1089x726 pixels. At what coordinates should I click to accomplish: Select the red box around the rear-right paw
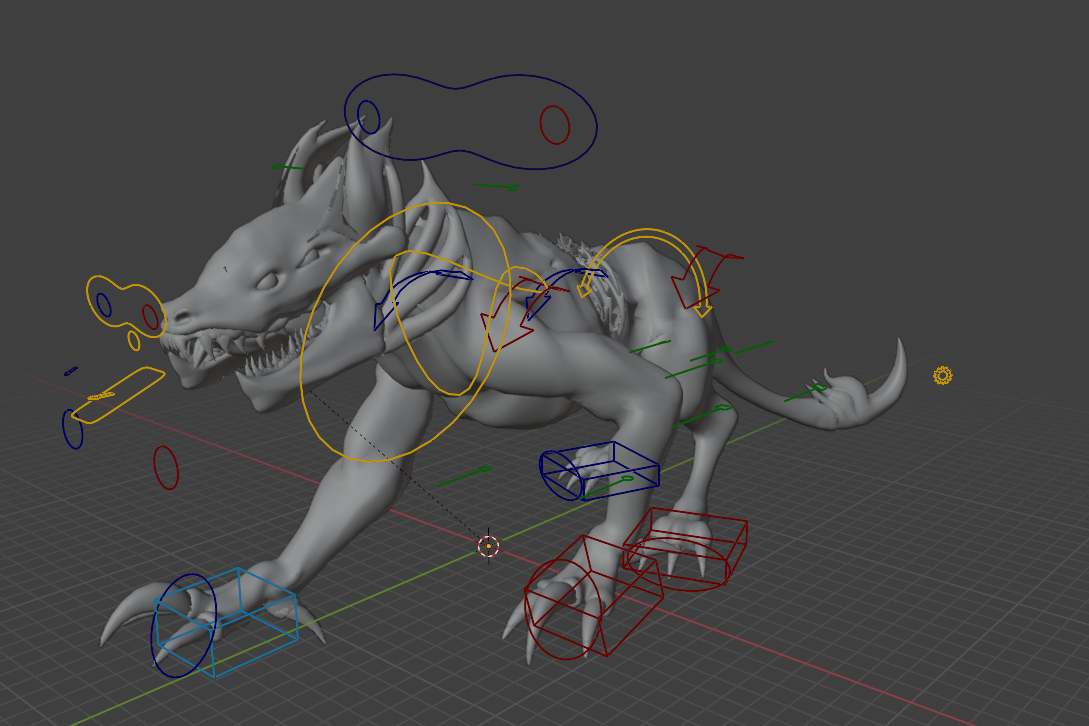pos(685,549)
